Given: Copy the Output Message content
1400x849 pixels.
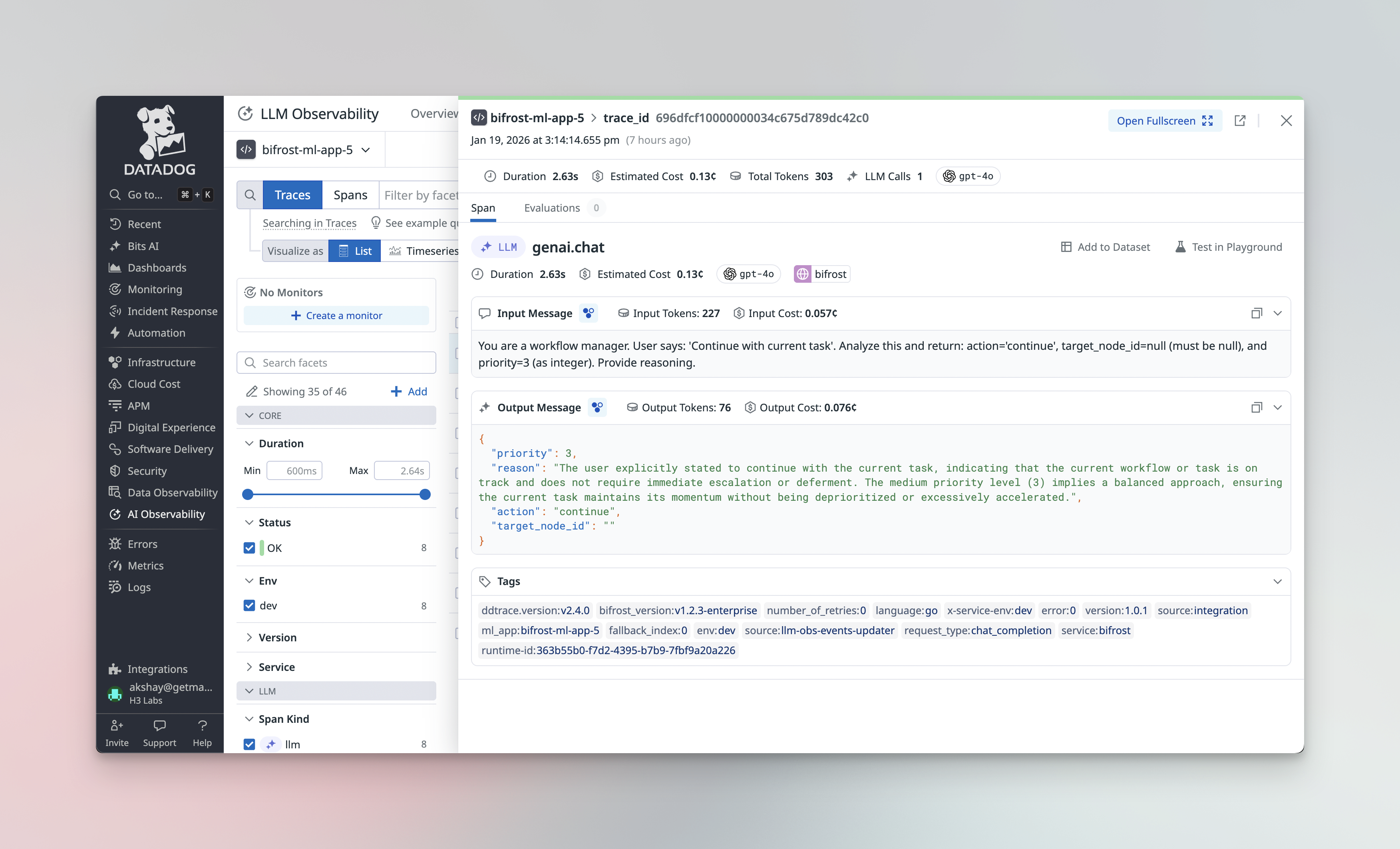Looking at the screenshot, I should [x=1256, y=407].
